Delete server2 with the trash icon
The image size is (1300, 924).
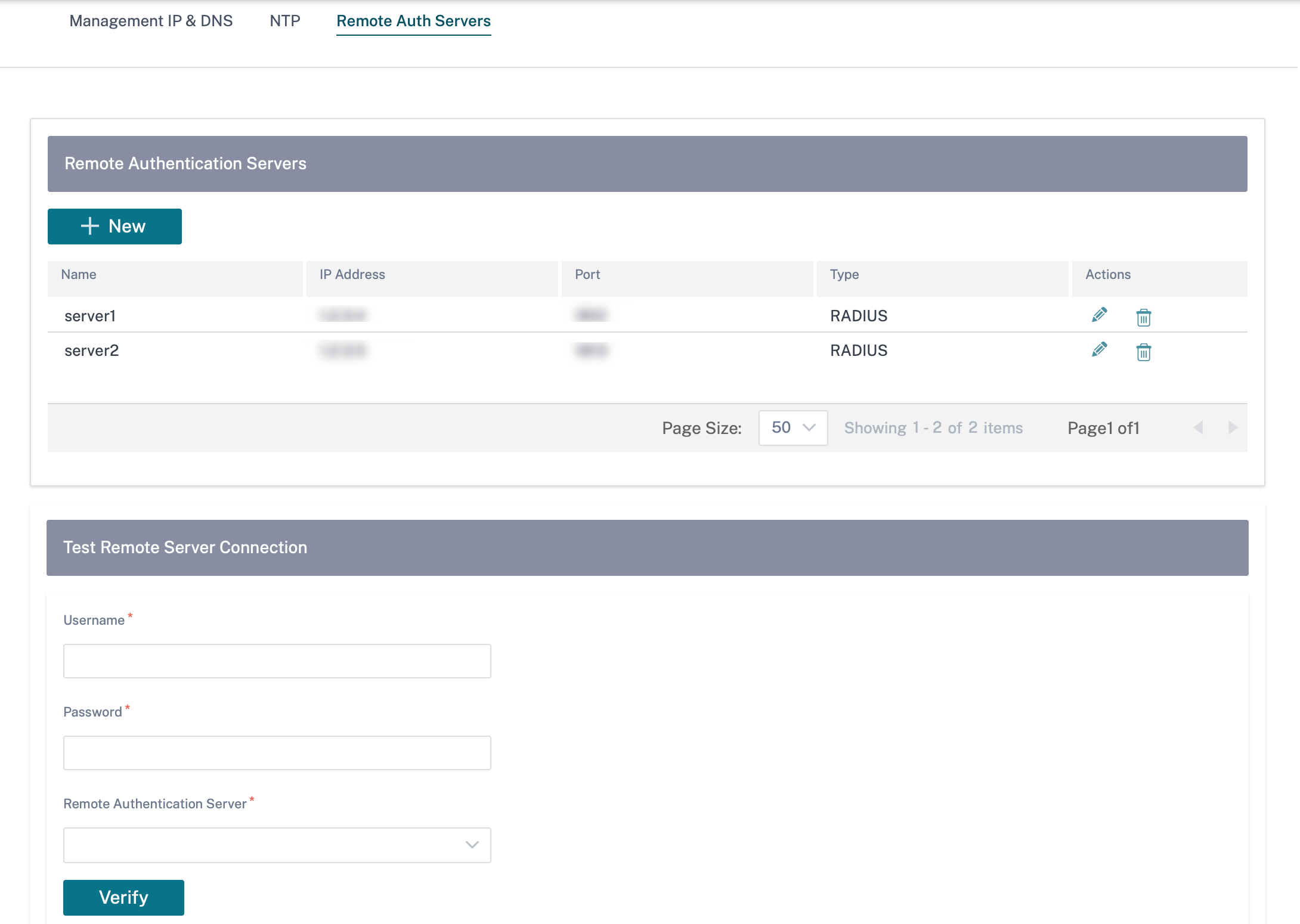point(1143,352)
